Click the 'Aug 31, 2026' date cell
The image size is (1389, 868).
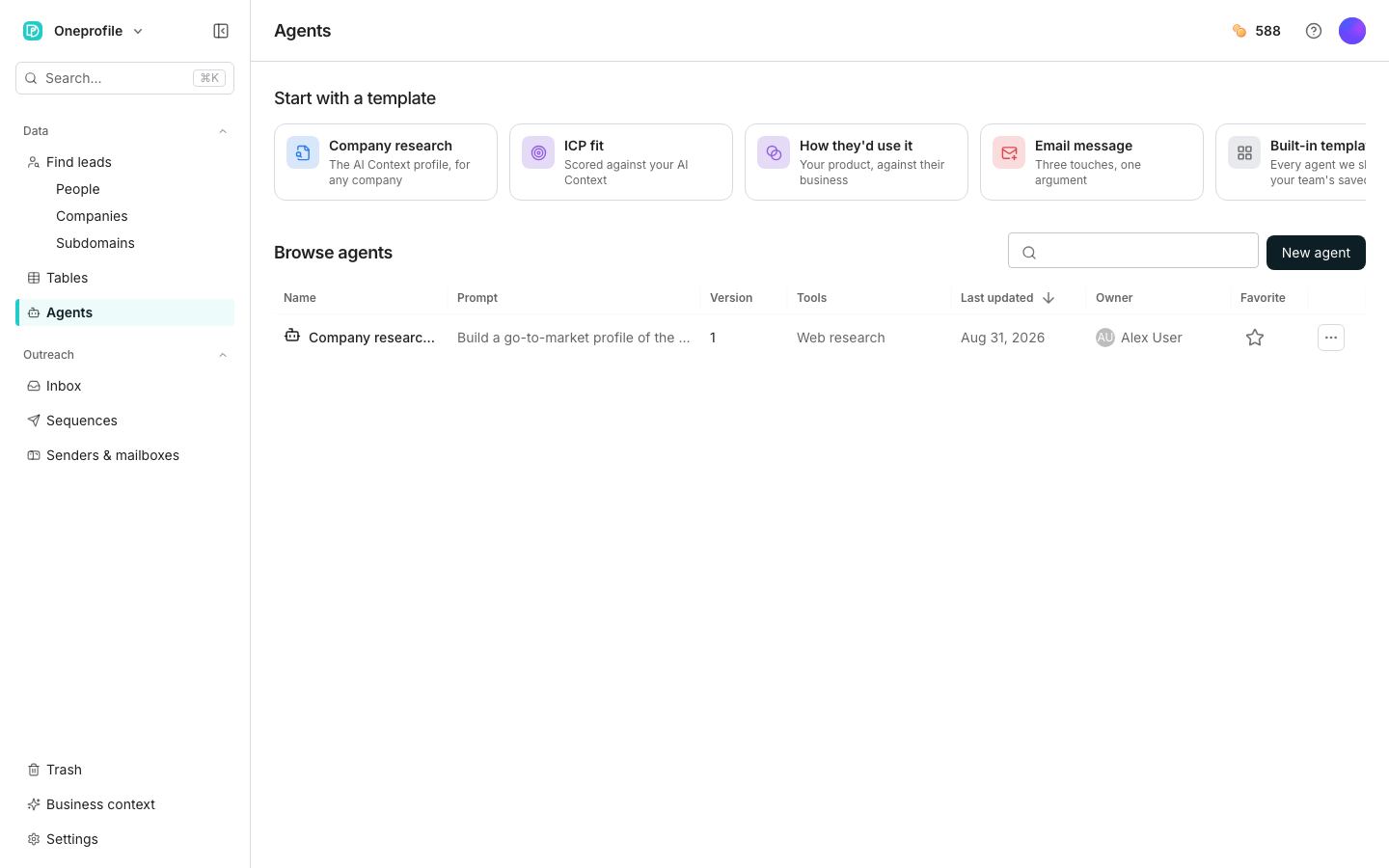(x=1003, y=338)
